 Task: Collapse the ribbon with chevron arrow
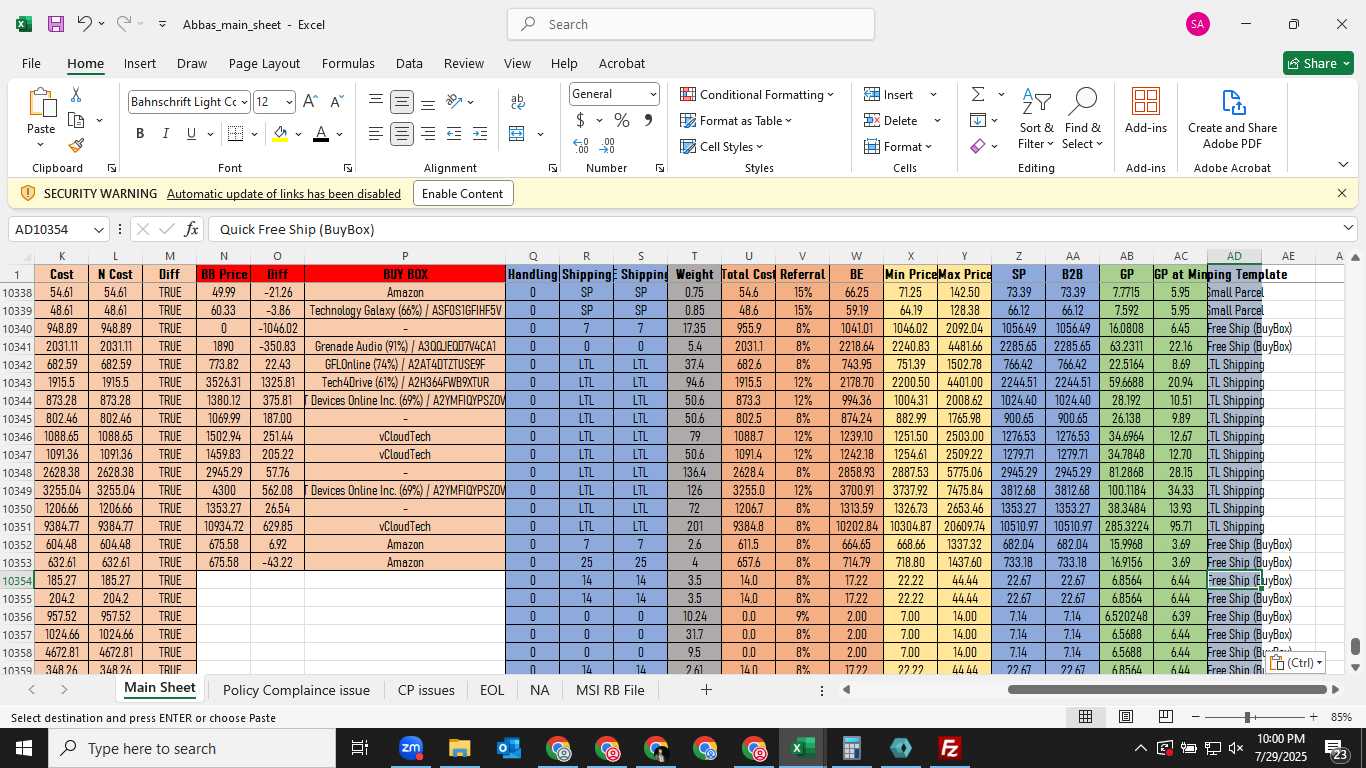(x=1343, y=164)
